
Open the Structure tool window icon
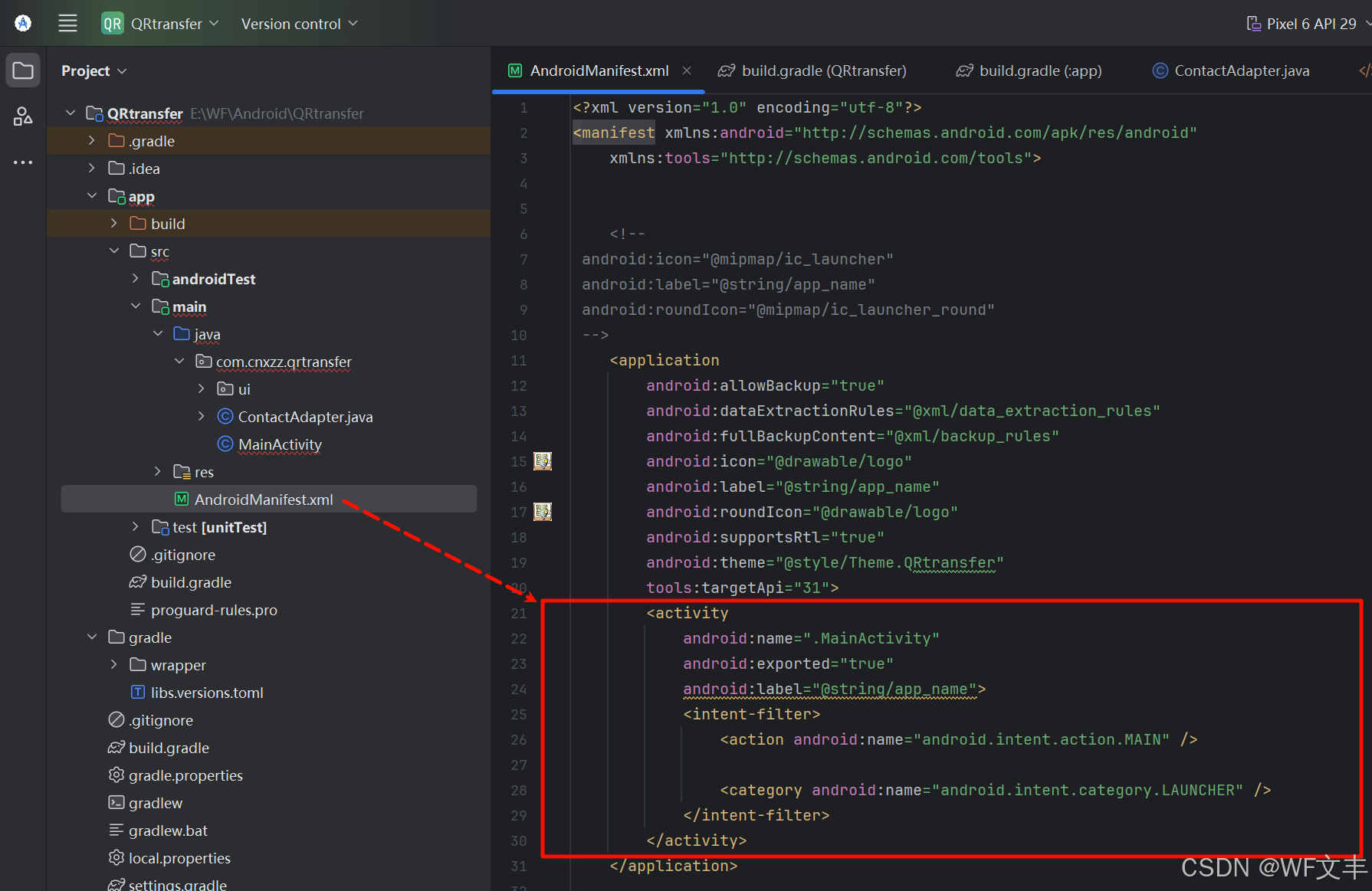(x=23, y=116)
